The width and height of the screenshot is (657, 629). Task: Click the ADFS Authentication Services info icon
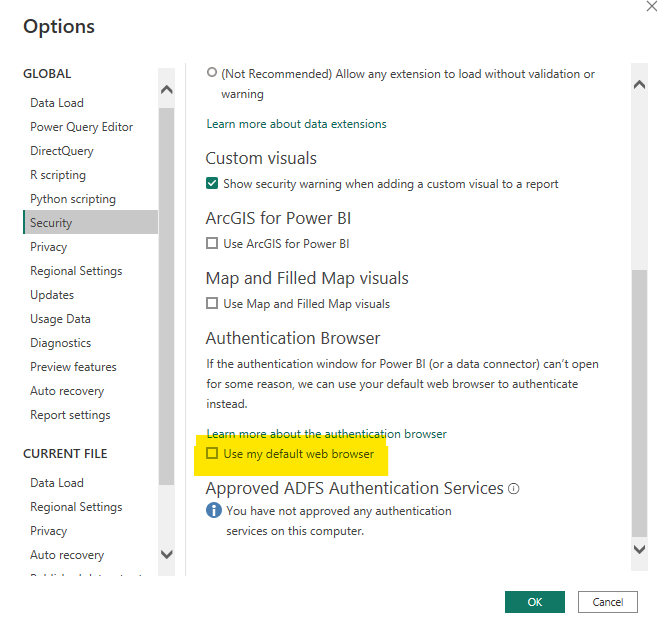click(514, 489)
